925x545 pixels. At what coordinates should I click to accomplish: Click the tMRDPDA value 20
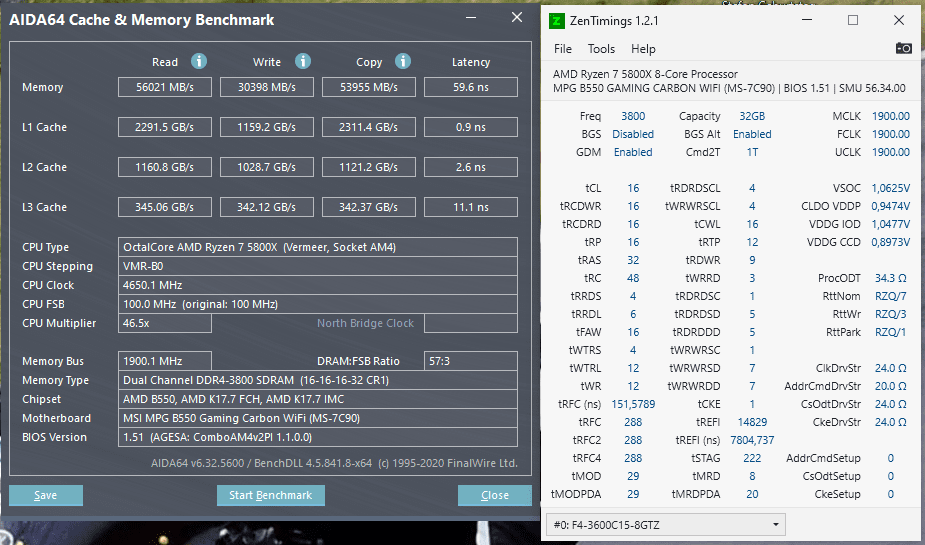point(752,494)
